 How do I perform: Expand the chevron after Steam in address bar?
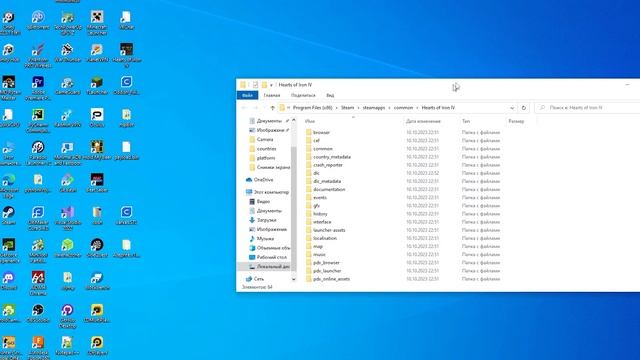(x=359, y=108)
